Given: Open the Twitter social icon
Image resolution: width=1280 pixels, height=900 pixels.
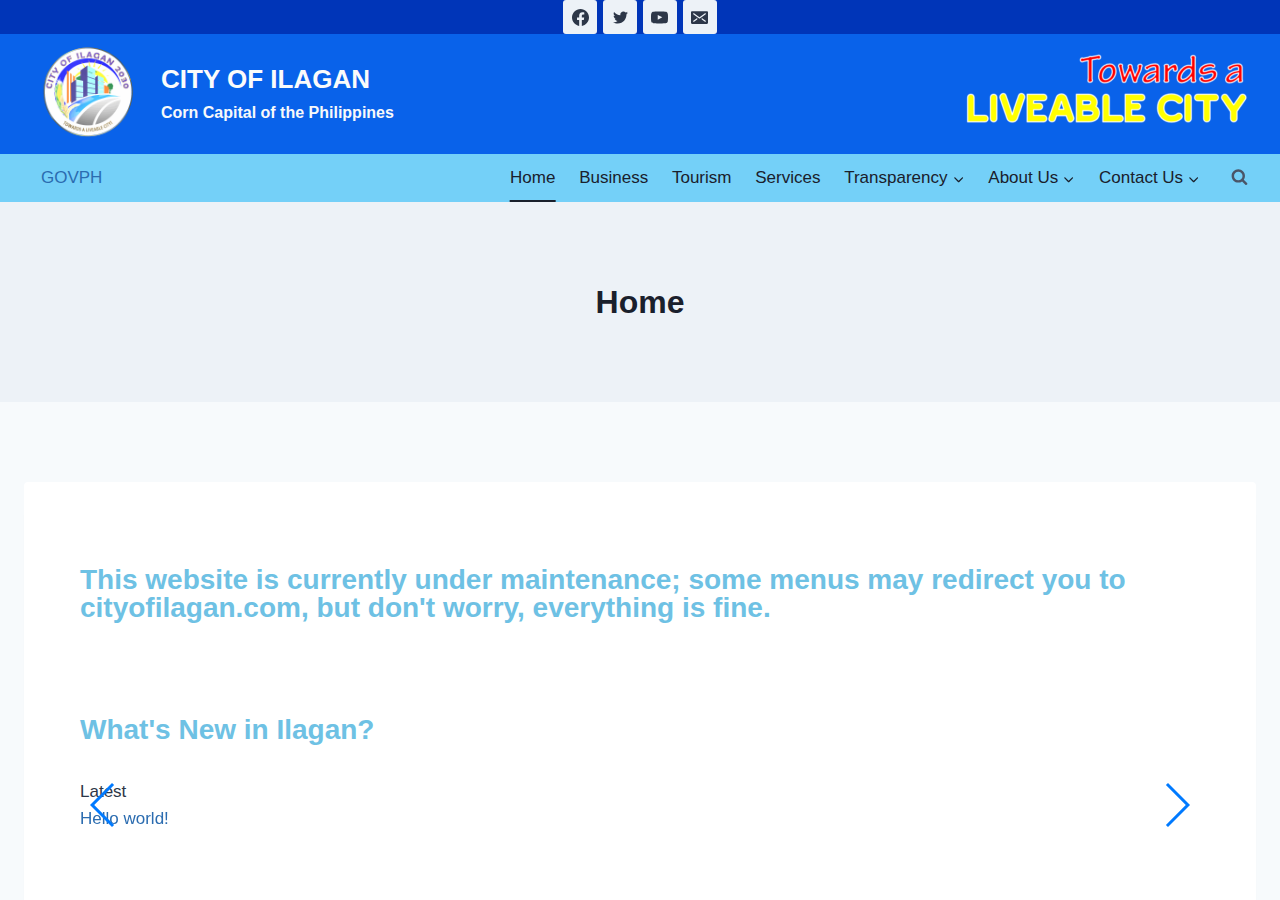Looking at the screenshot, I should coord(620,17).
